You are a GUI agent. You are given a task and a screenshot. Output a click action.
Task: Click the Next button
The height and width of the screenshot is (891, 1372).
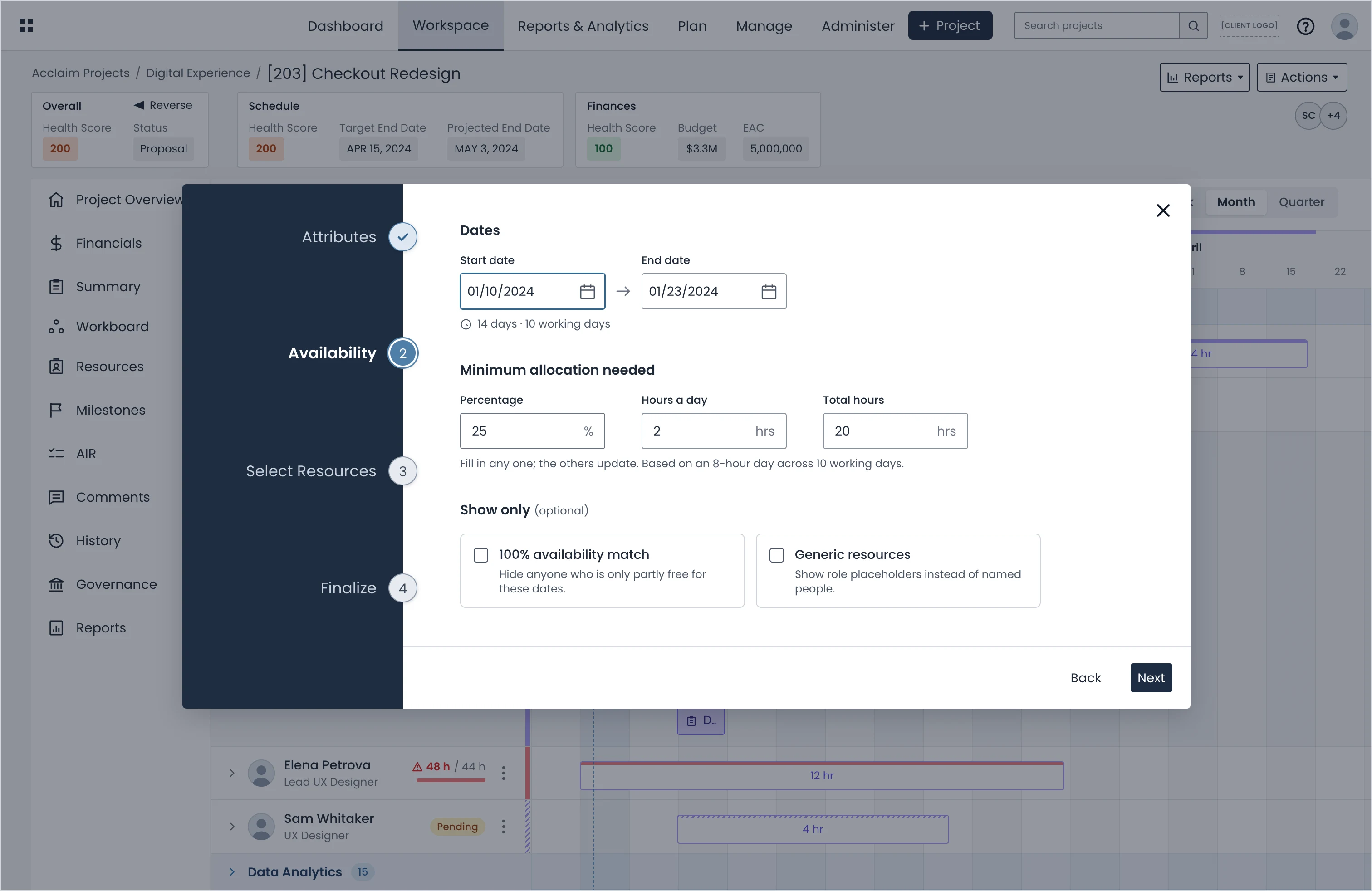point(1151,678)
